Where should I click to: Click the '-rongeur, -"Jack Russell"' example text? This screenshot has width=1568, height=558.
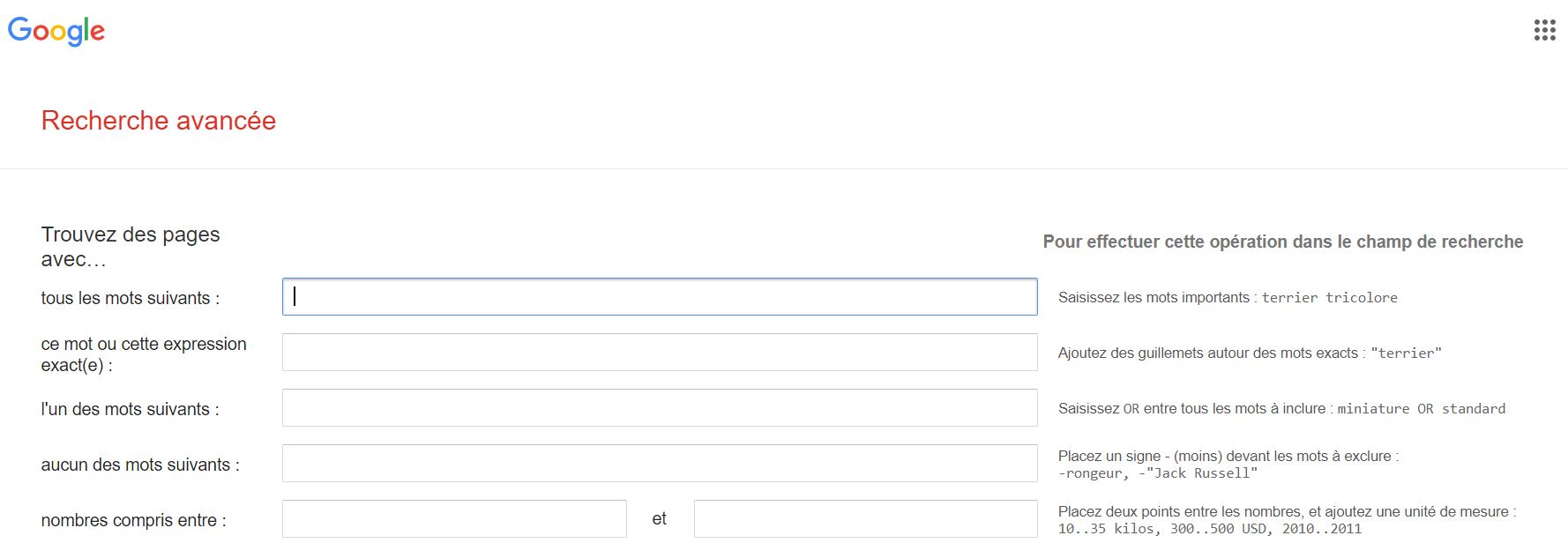(1158, 473)
